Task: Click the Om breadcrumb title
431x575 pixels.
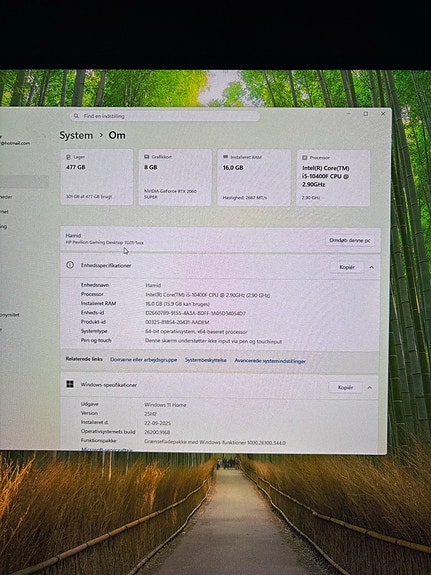Action: coord(117,135)
